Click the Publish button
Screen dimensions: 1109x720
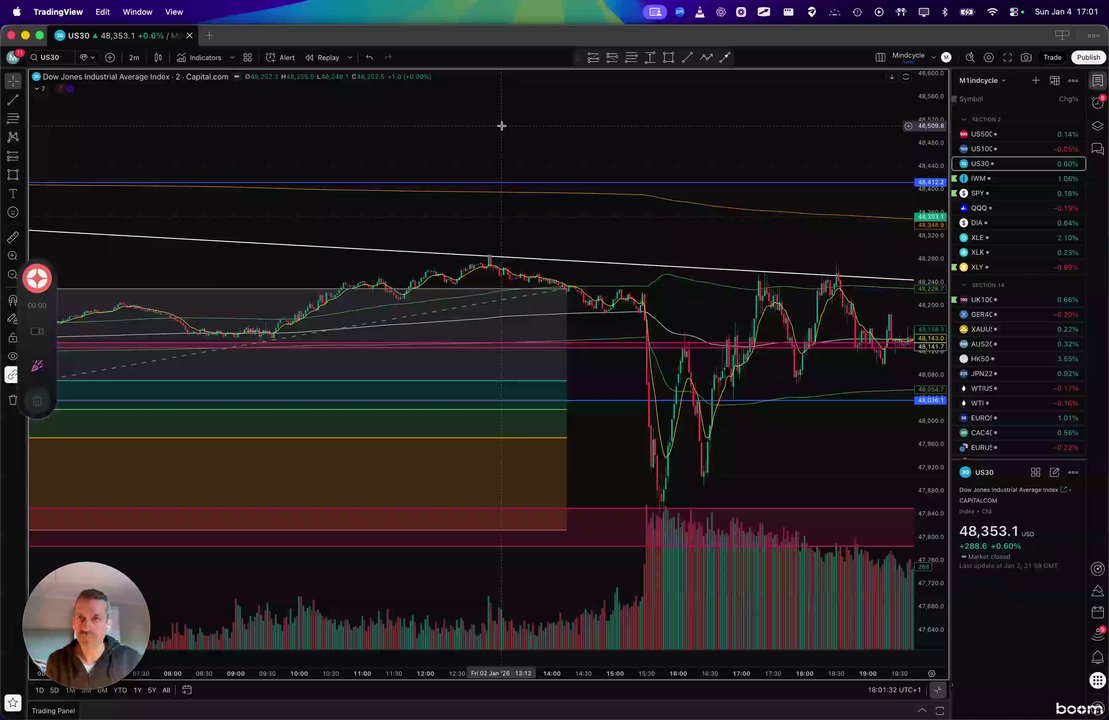pos(1088,57)
